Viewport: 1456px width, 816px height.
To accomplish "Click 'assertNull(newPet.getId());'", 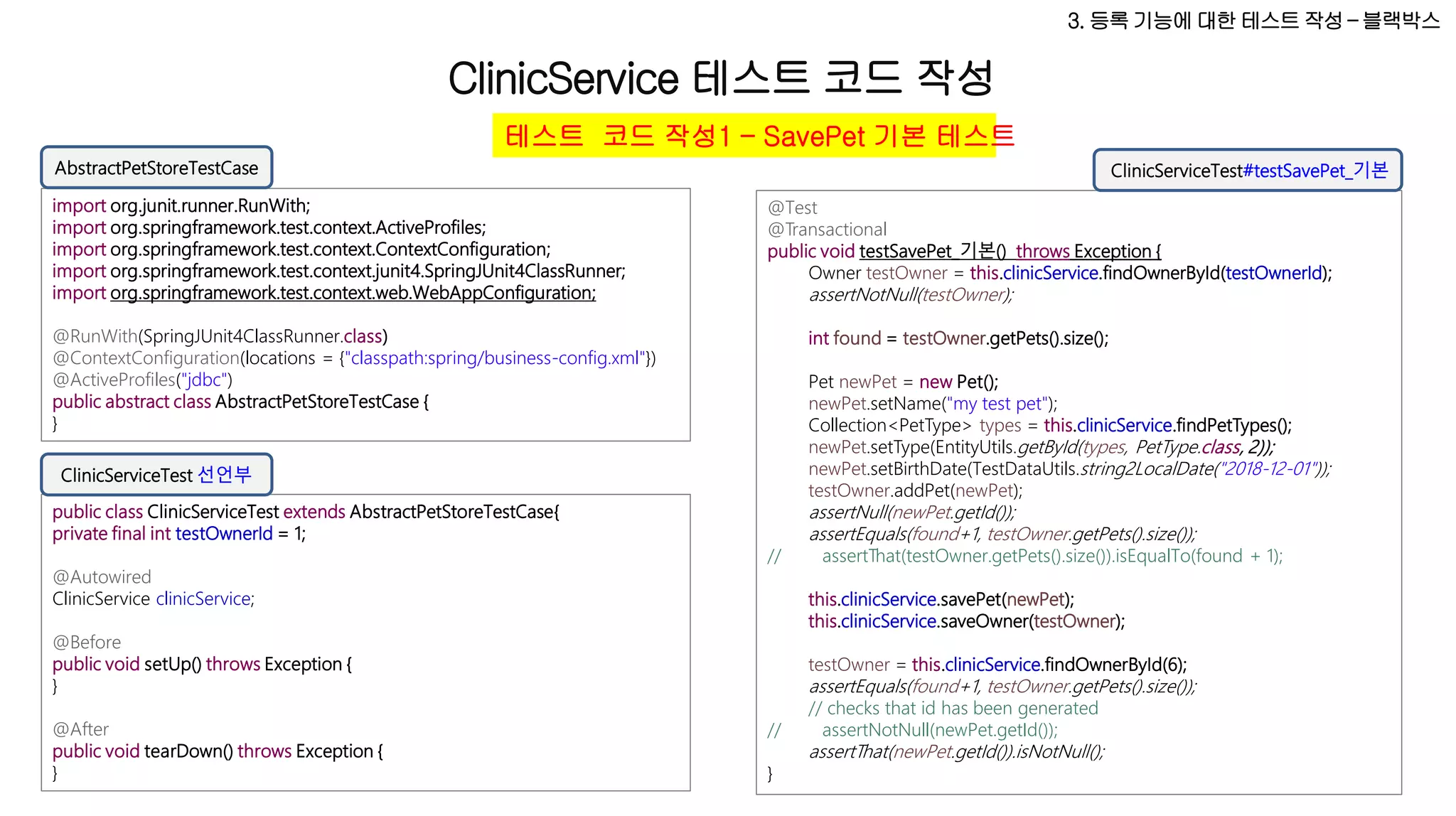I will pyautogui.click(x=912, y=512).
